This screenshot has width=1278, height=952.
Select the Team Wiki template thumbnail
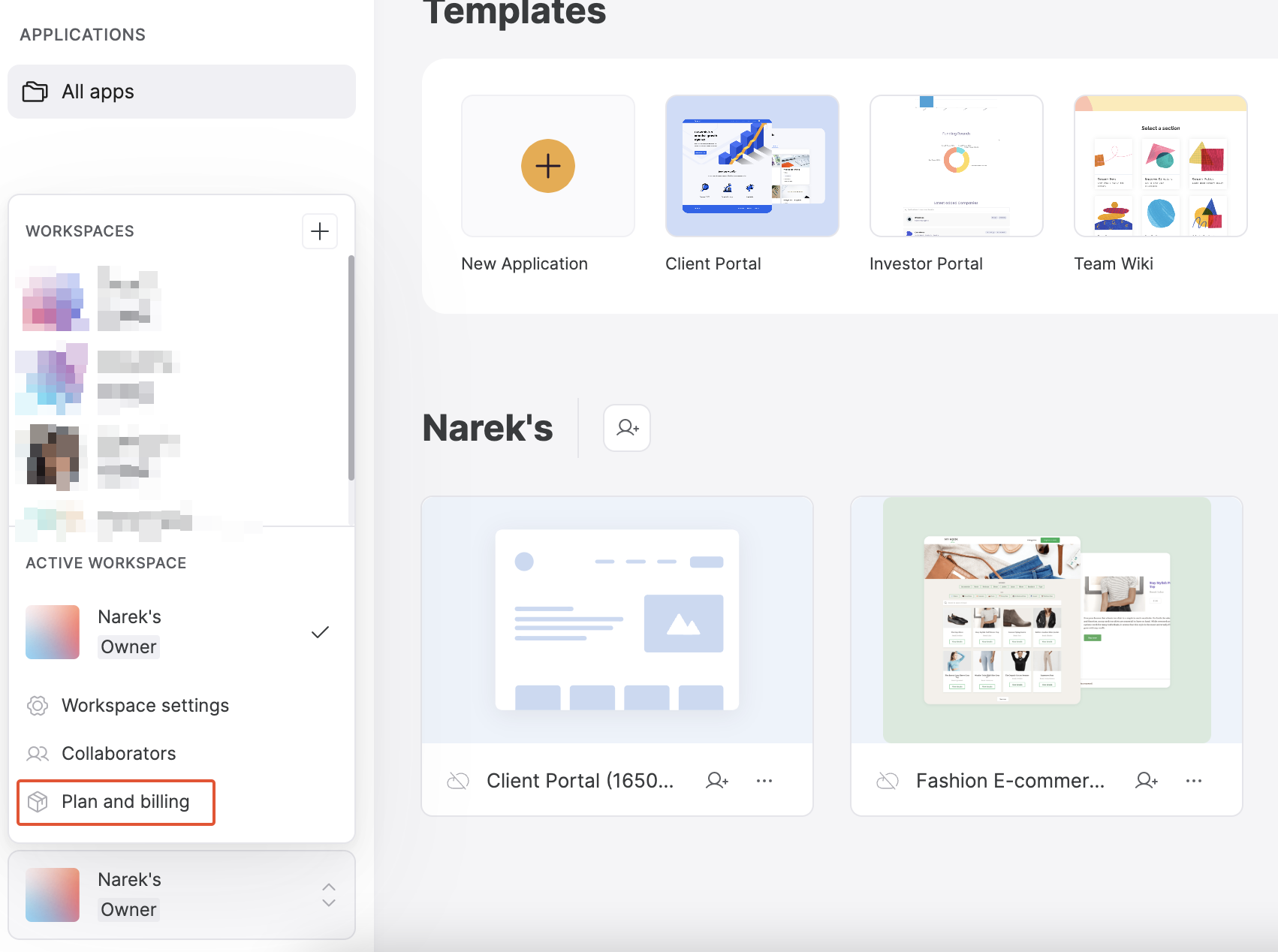(1160, 165)
